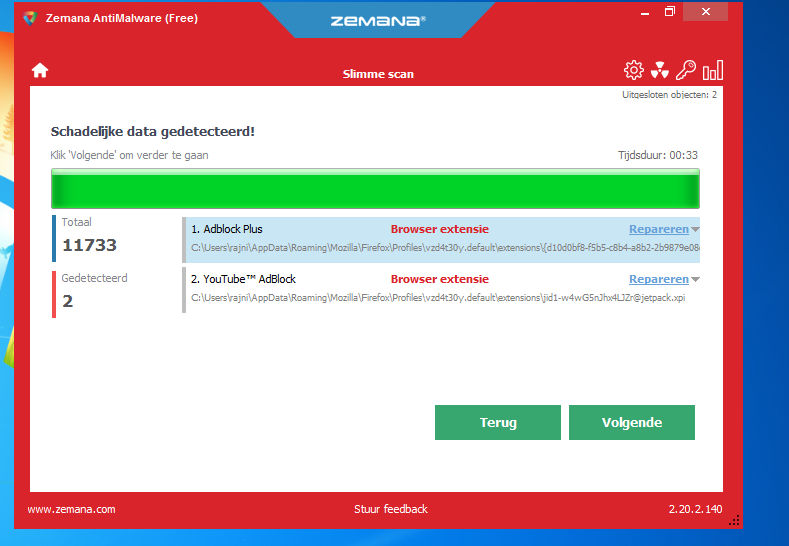Screen dimensions: 789x546
Task: Close the Zemana AntiMalware window
Action: pos(705,12)
